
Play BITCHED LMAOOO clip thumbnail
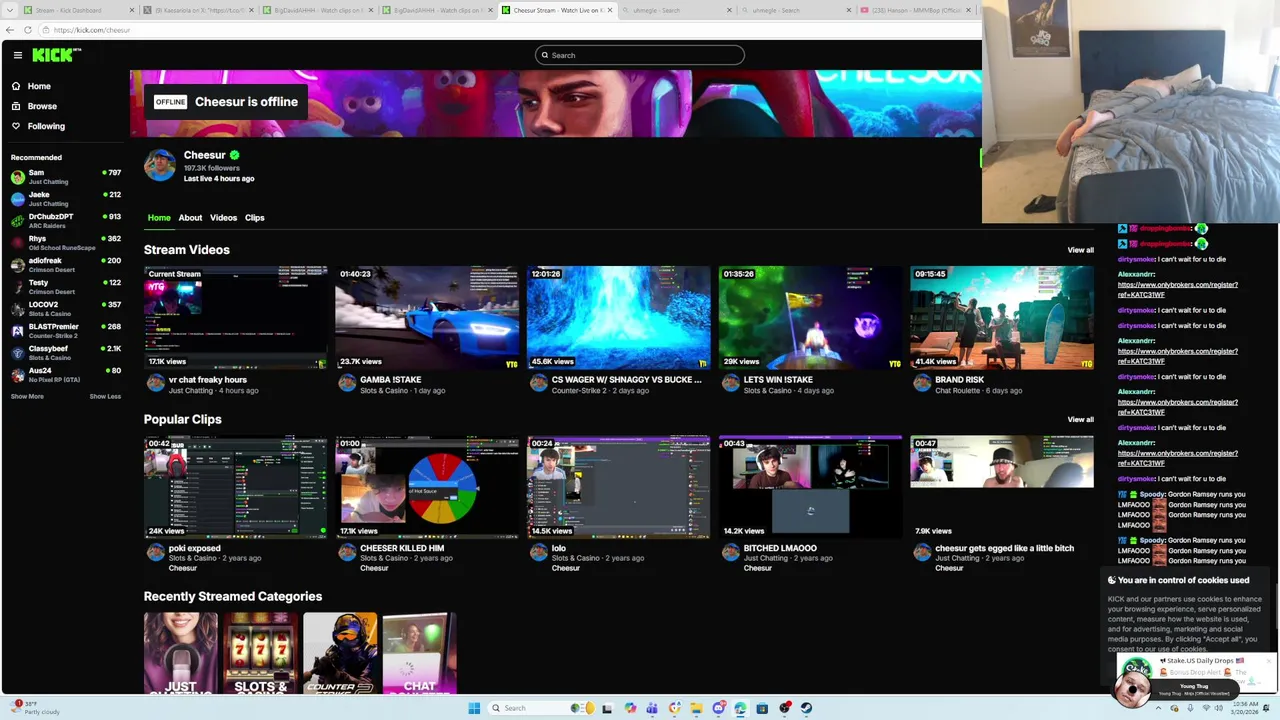tap(810, 487)
